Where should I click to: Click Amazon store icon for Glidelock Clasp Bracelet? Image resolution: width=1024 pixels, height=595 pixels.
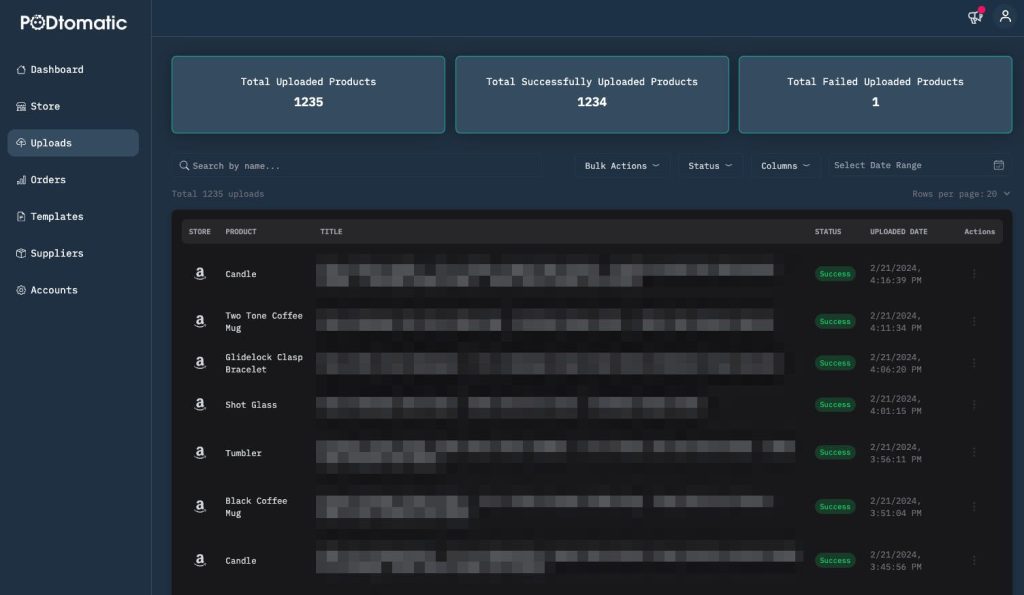click(200, 363)
